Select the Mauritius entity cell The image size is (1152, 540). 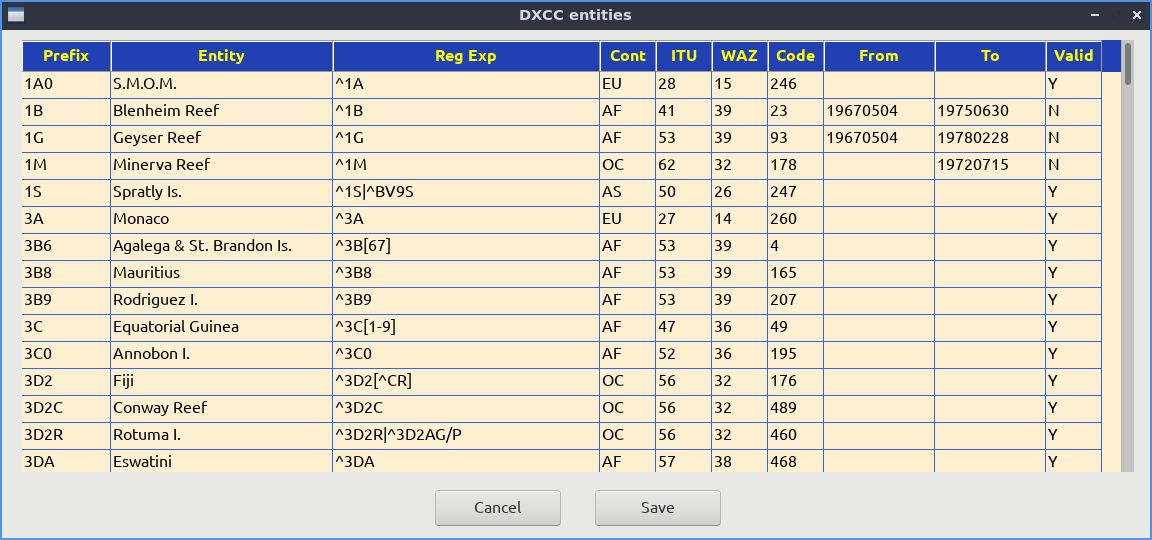pyautogui.click(x=221, y=273)
